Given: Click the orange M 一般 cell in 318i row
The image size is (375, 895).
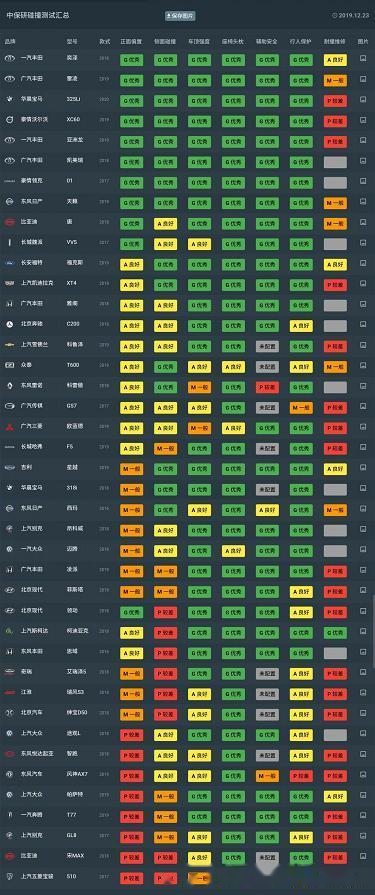Looking at the screenshot, I should pos(131,489).
